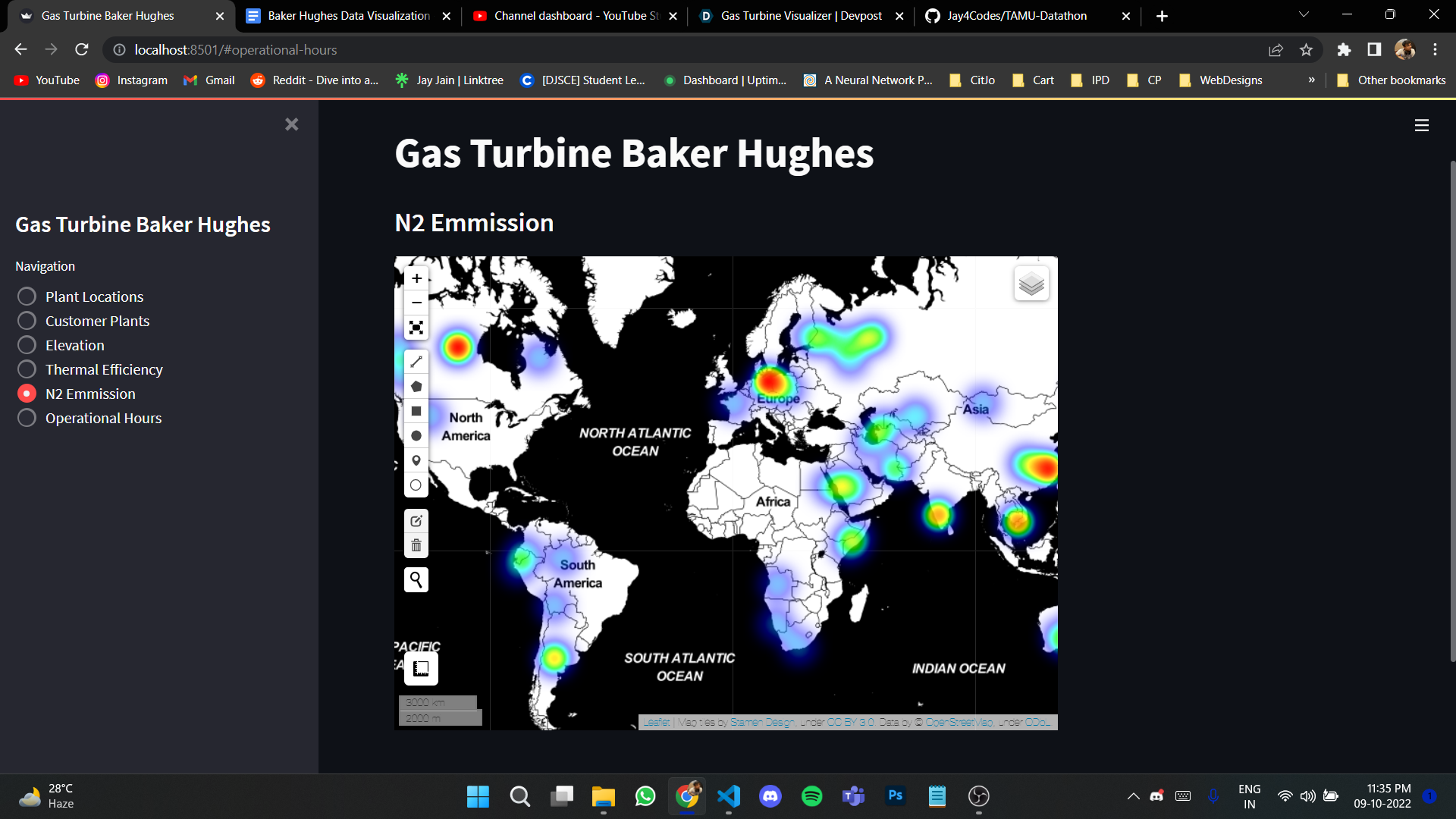
Task: Click the delete layers trash icon
Action: (416, 545)
